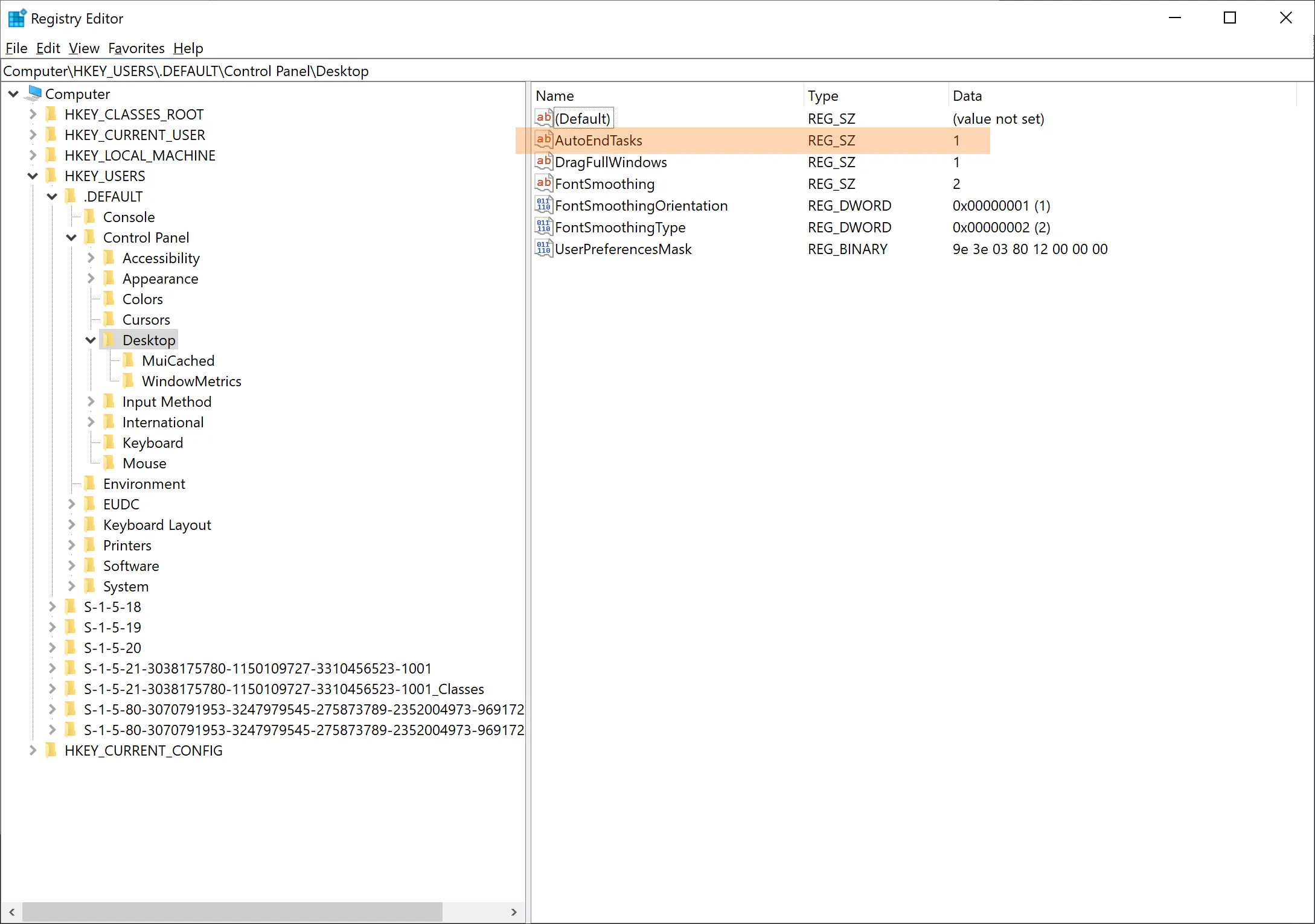The width and height of the screenshot is (1315, 924).
Task: Click the tree pane horizontal scrollbar
Action: (x=232, y=912)
